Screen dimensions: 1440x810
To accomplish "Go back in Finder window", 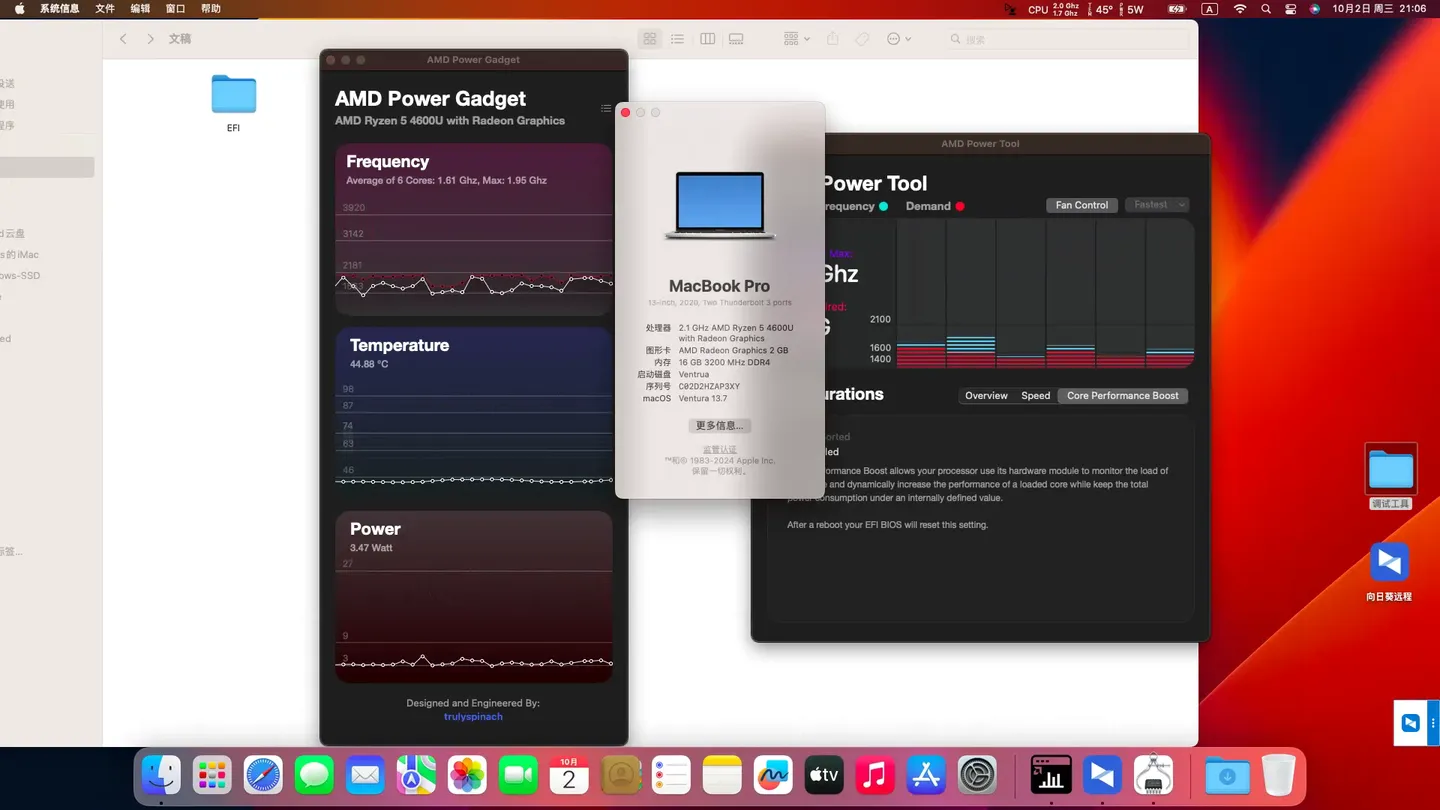I will click(x=123, y=39).
